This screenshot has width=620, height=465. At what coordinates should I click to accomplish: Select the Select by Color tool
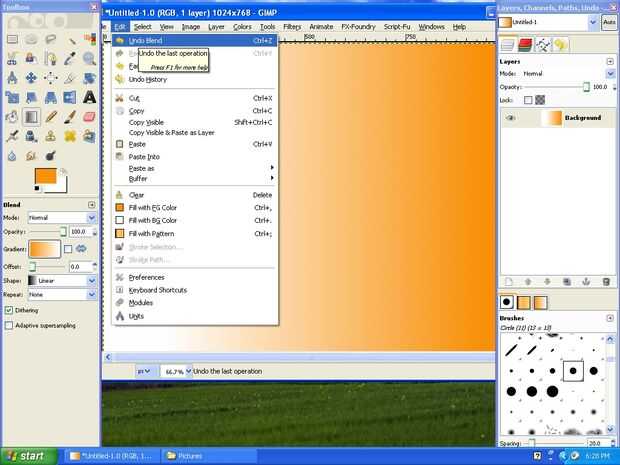tap(89, 40)
